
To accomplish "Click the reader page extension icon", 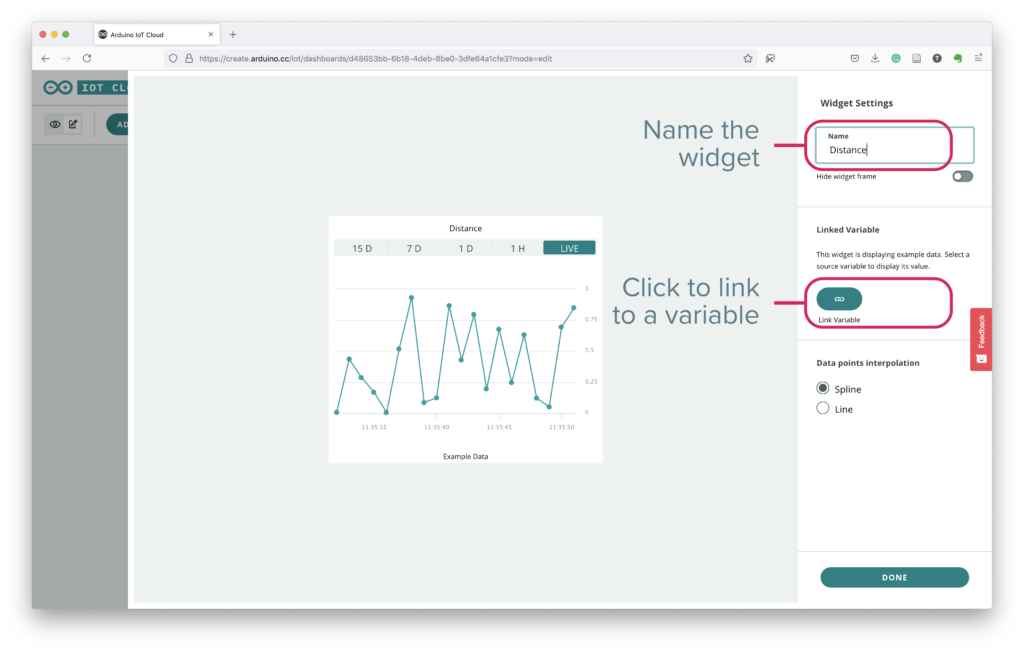I will (916, 59).
